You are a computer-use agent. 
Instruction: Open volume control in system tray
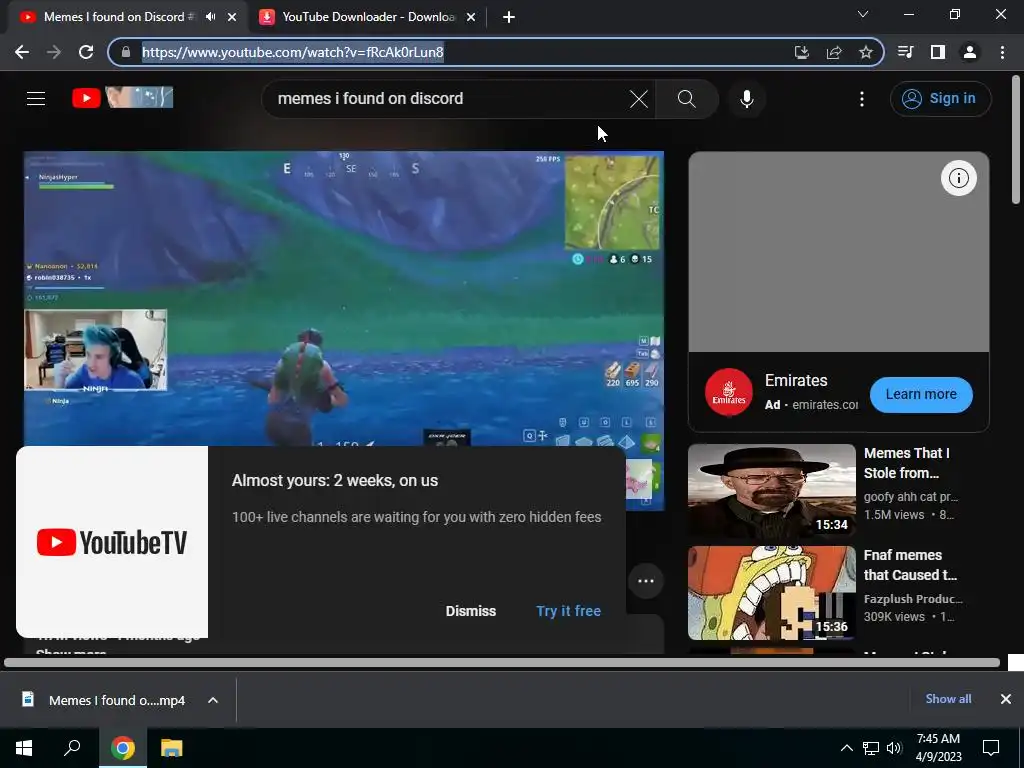pos(894,748)
